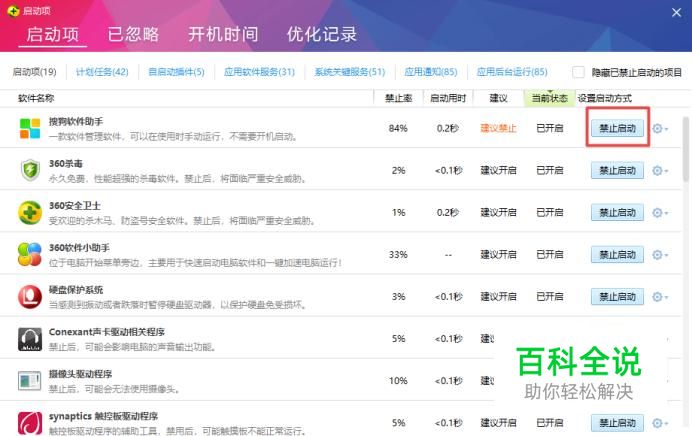Image resolution: width=692 pixels, height=436 pixels.
Task: Click the synaptics touchpad red icon
Action: pyautogui.click(x=30, y=423)
